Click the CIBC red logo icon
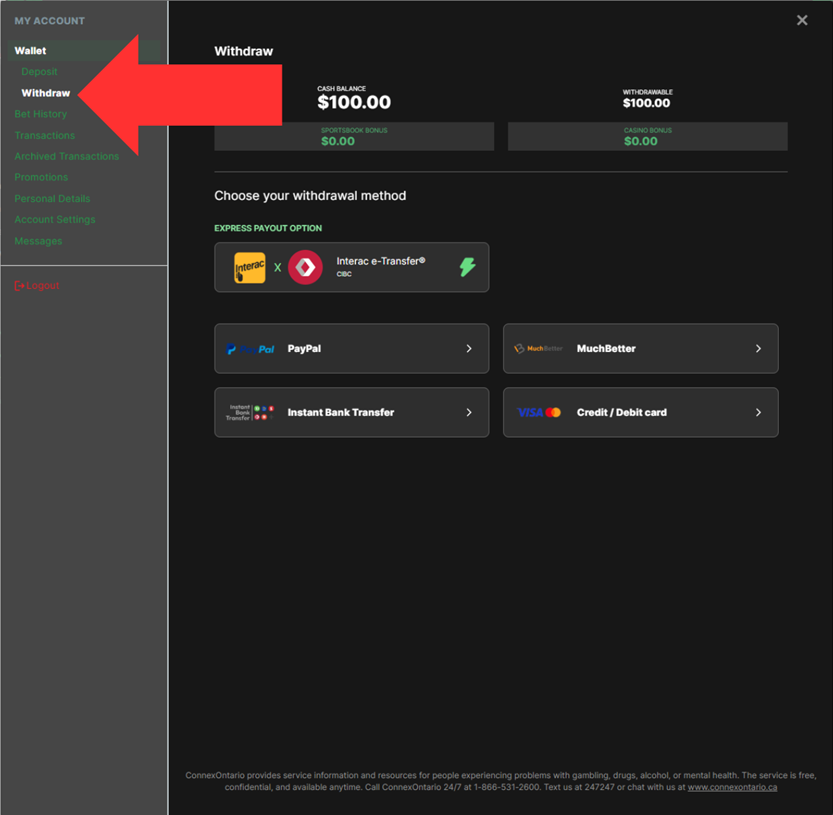 point(305,268)
